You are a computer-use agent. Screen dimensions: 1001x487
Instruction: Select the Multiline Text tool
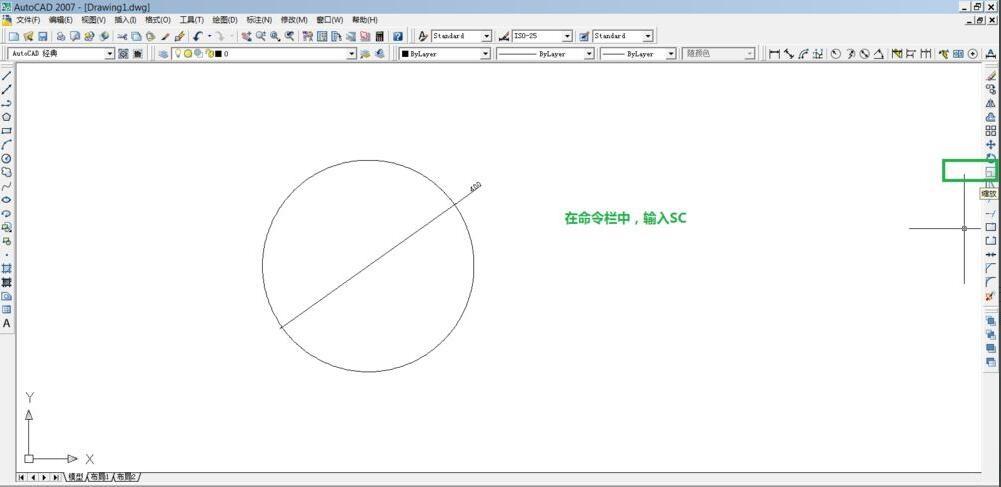6,323
